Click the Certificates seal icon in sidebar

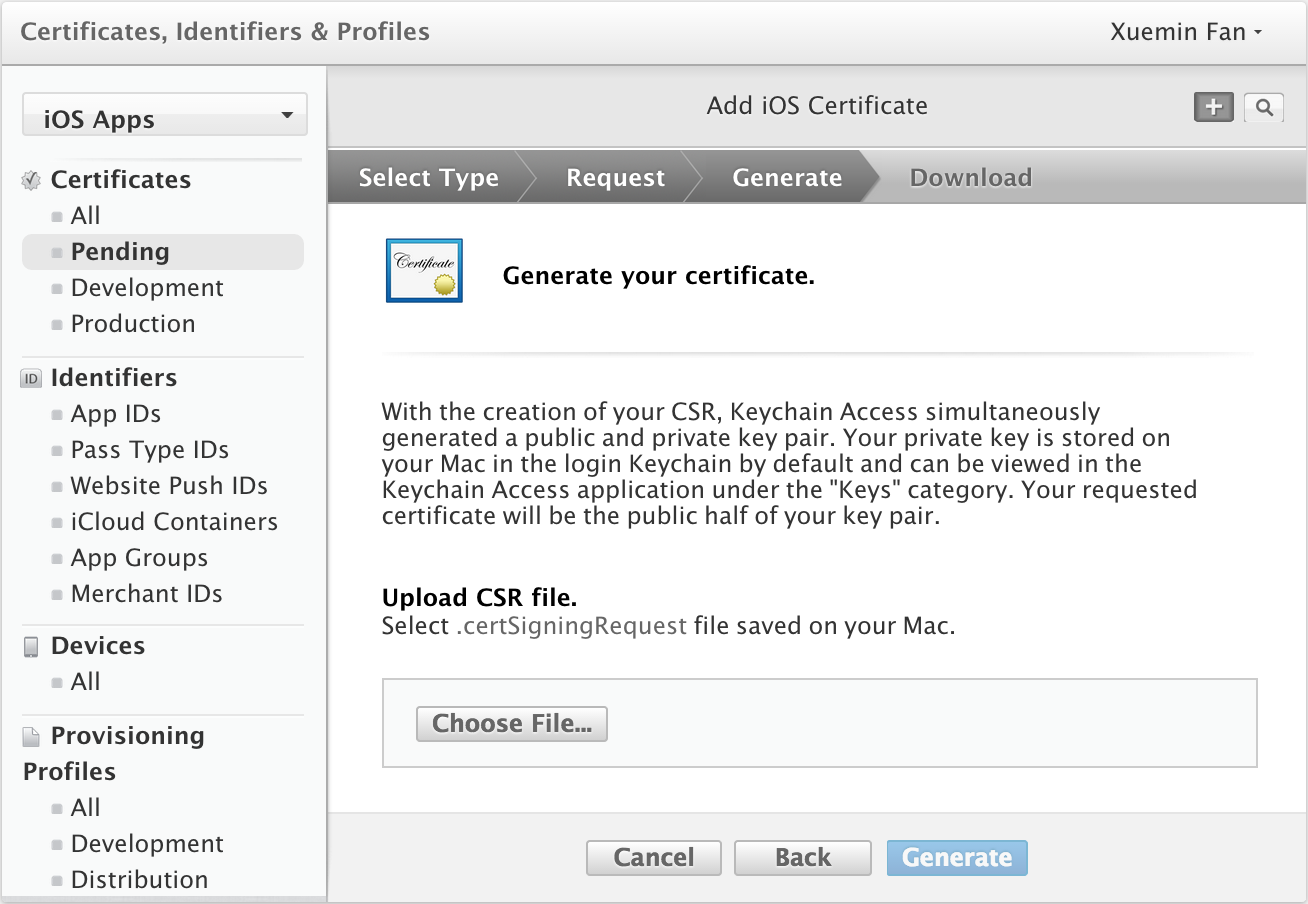coord(32,180)
